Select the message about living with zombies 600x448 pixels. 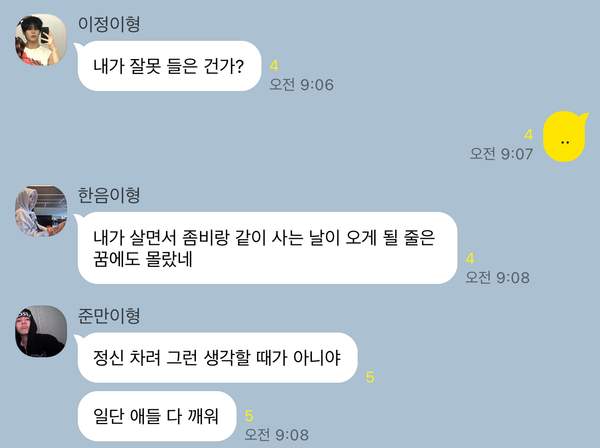pos(267,248)
